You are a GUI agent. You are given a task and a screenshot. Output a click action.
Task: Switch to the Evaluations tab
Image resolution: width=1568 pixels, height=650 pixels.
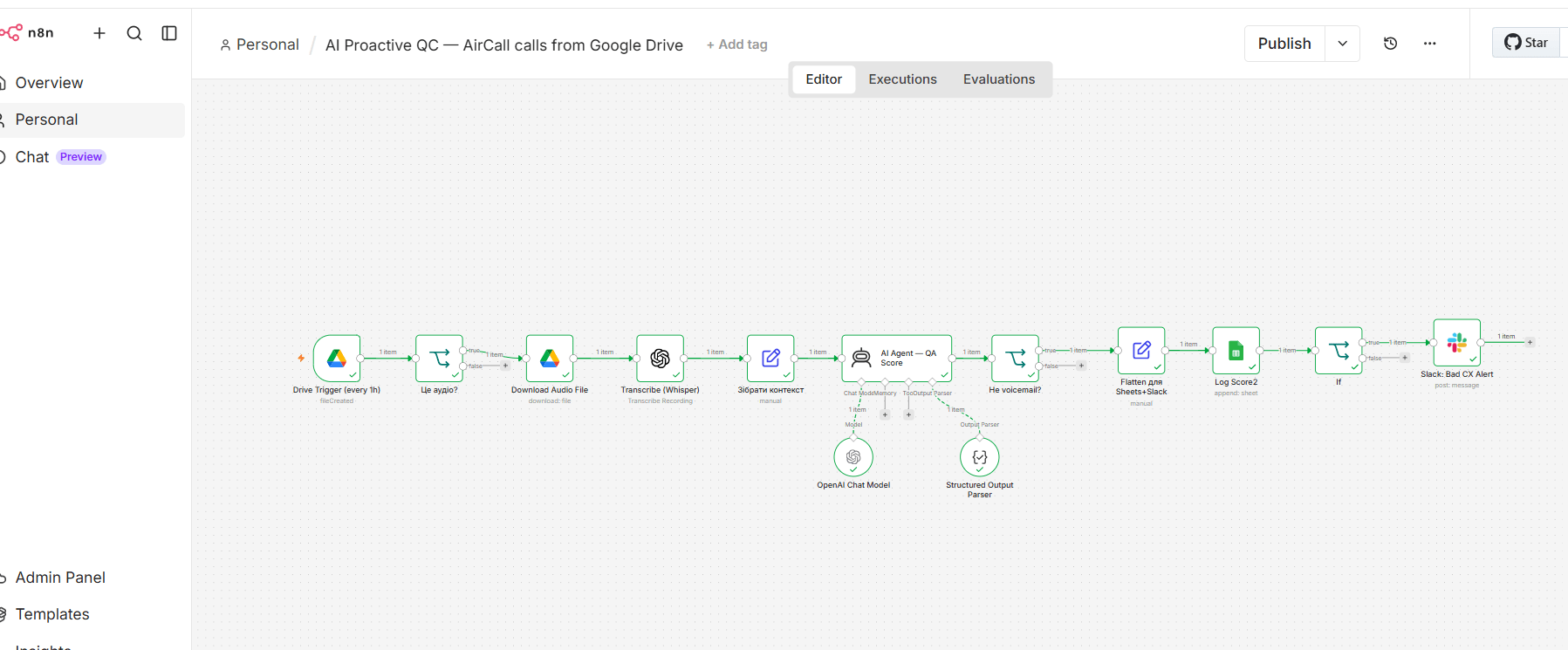[x=999, y=79]
